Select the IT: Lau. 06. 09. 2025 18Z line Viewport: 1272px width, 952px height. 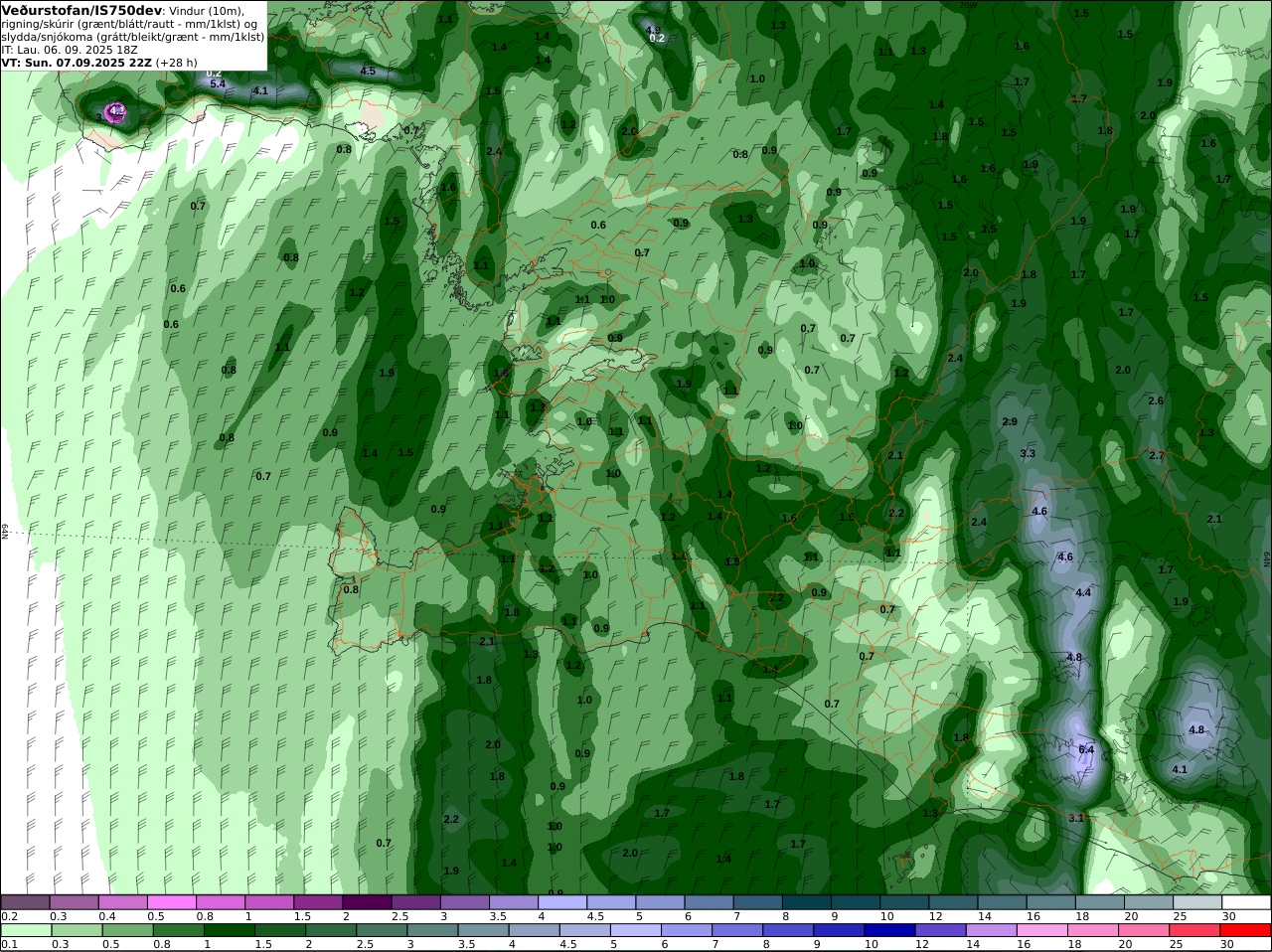click(70, 50)
